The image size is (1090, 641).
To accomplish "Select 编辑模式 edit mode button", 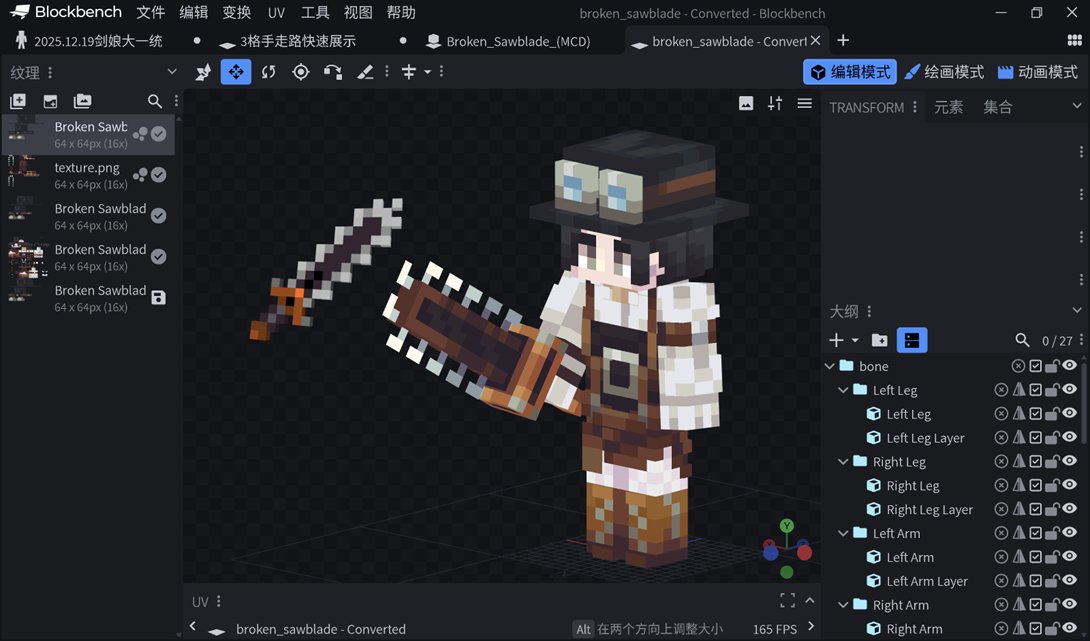I will [x=850, y=72].
